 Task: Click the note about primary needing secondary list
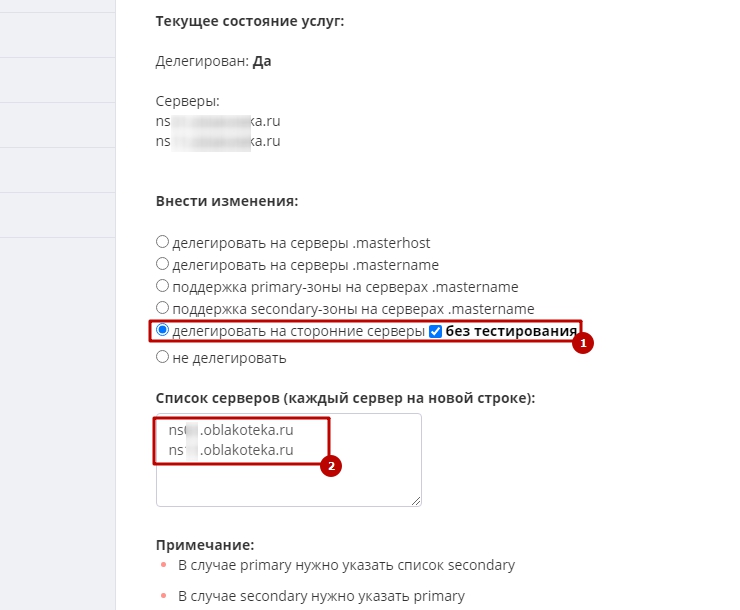point(346,565)
